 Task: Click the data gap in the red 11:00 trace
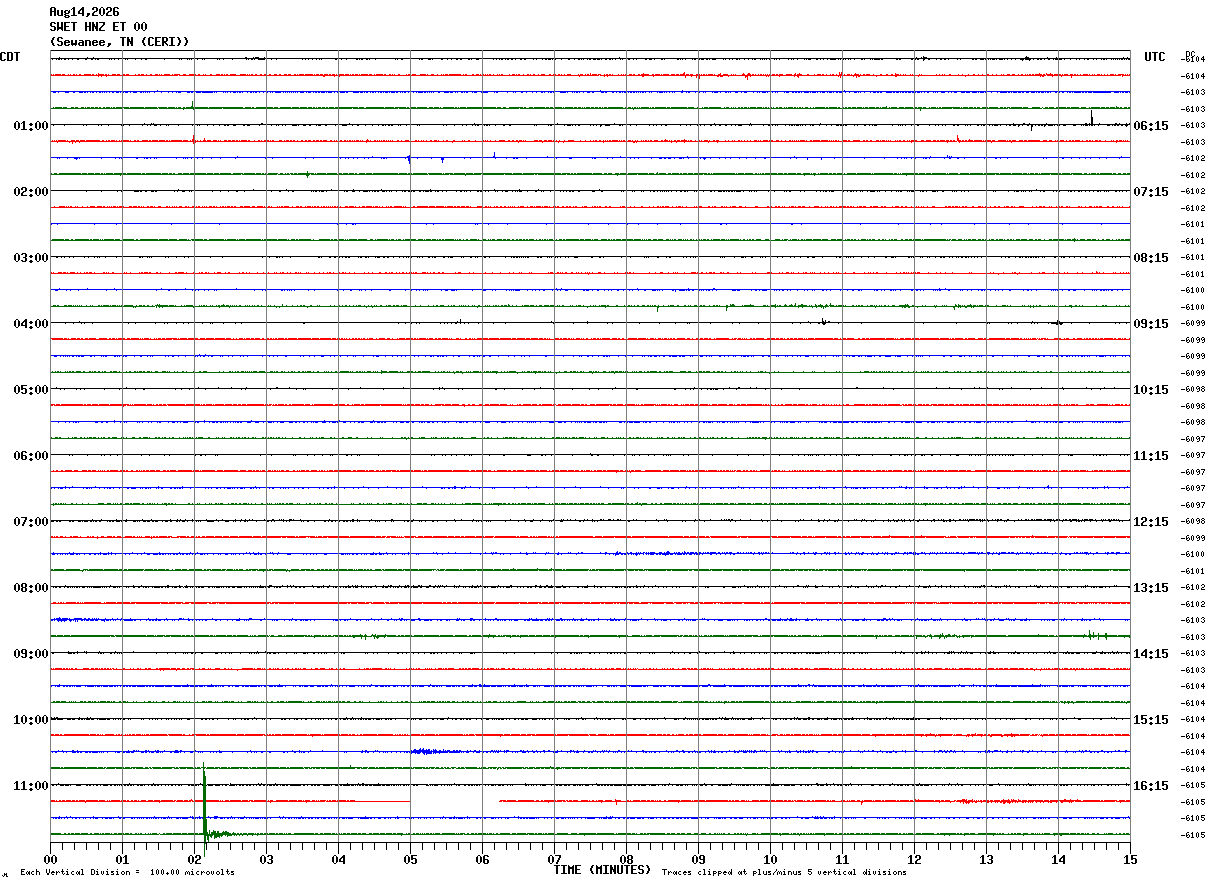tap(454, 801)
